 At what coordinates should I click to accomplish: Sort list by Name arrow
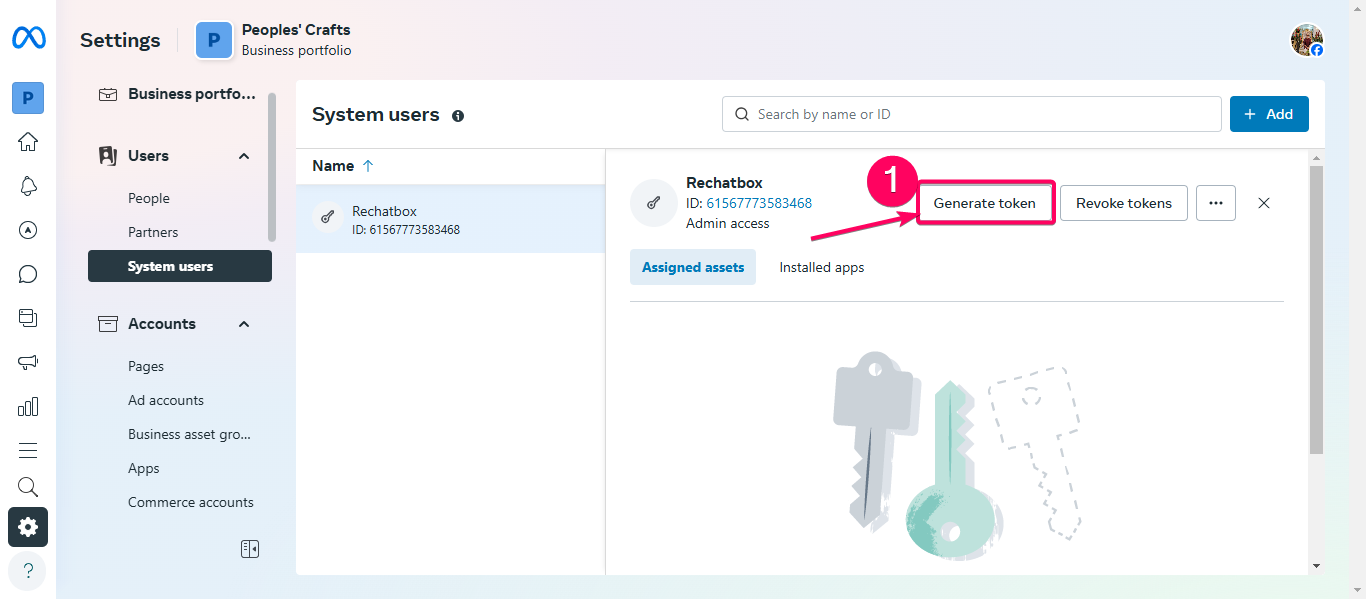tap(368, 166)
